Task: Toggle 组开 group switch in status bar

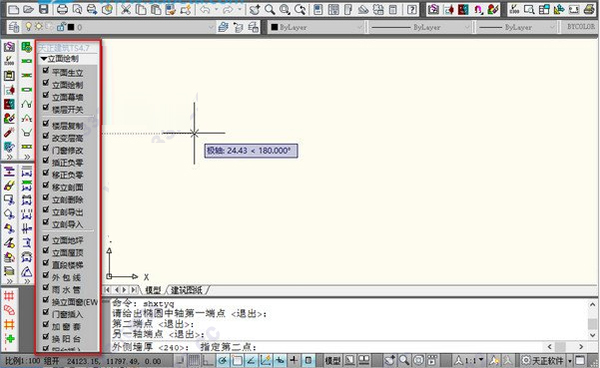Action: pyautogui.click(x=52, y=361)
